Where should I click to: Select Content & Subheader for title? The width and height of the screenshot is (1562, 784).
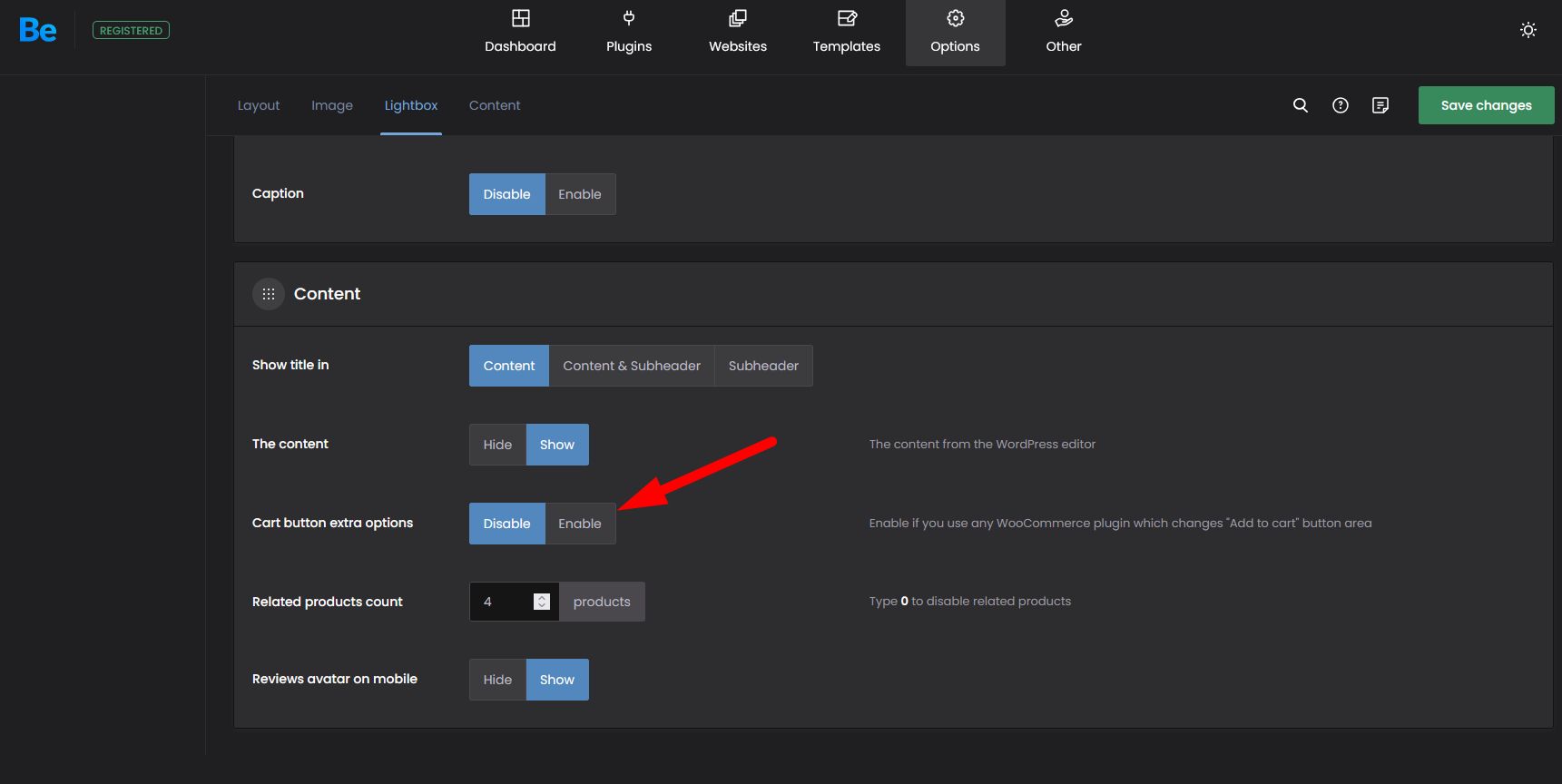point(631,366)
